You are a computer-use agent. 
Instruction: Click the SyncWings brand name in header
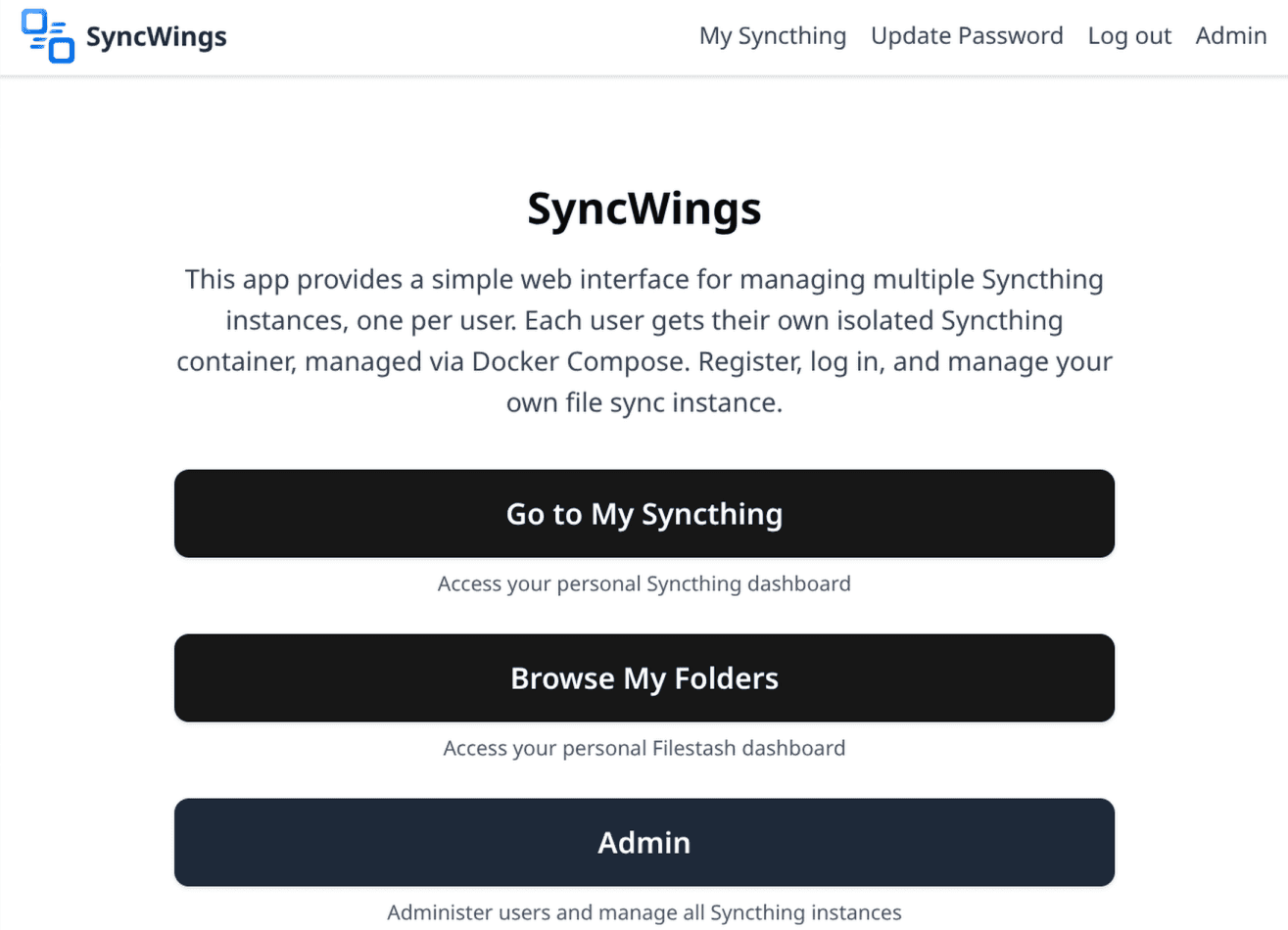pyautogui.click(x=156, y=37)
